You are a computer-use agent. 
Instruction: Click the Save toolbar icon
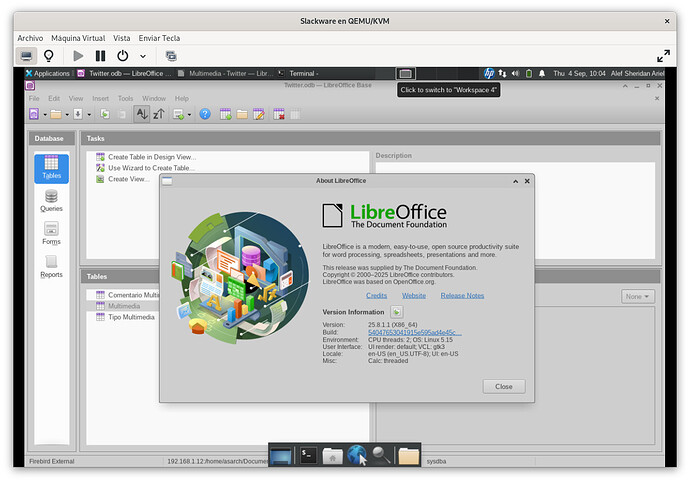pos(78,114)
